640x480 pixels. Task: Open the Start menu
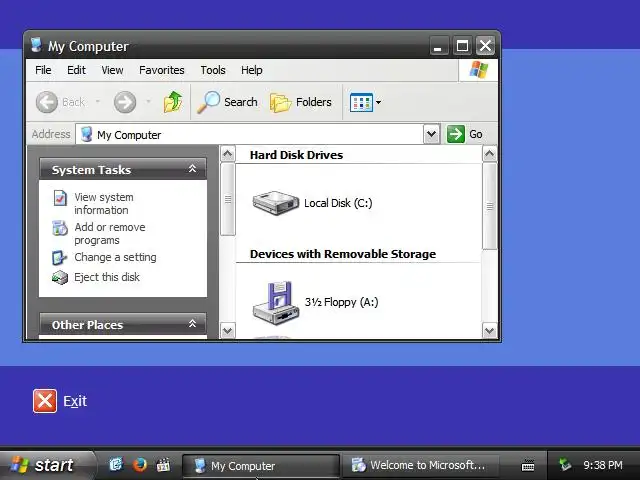coord(47,465)
